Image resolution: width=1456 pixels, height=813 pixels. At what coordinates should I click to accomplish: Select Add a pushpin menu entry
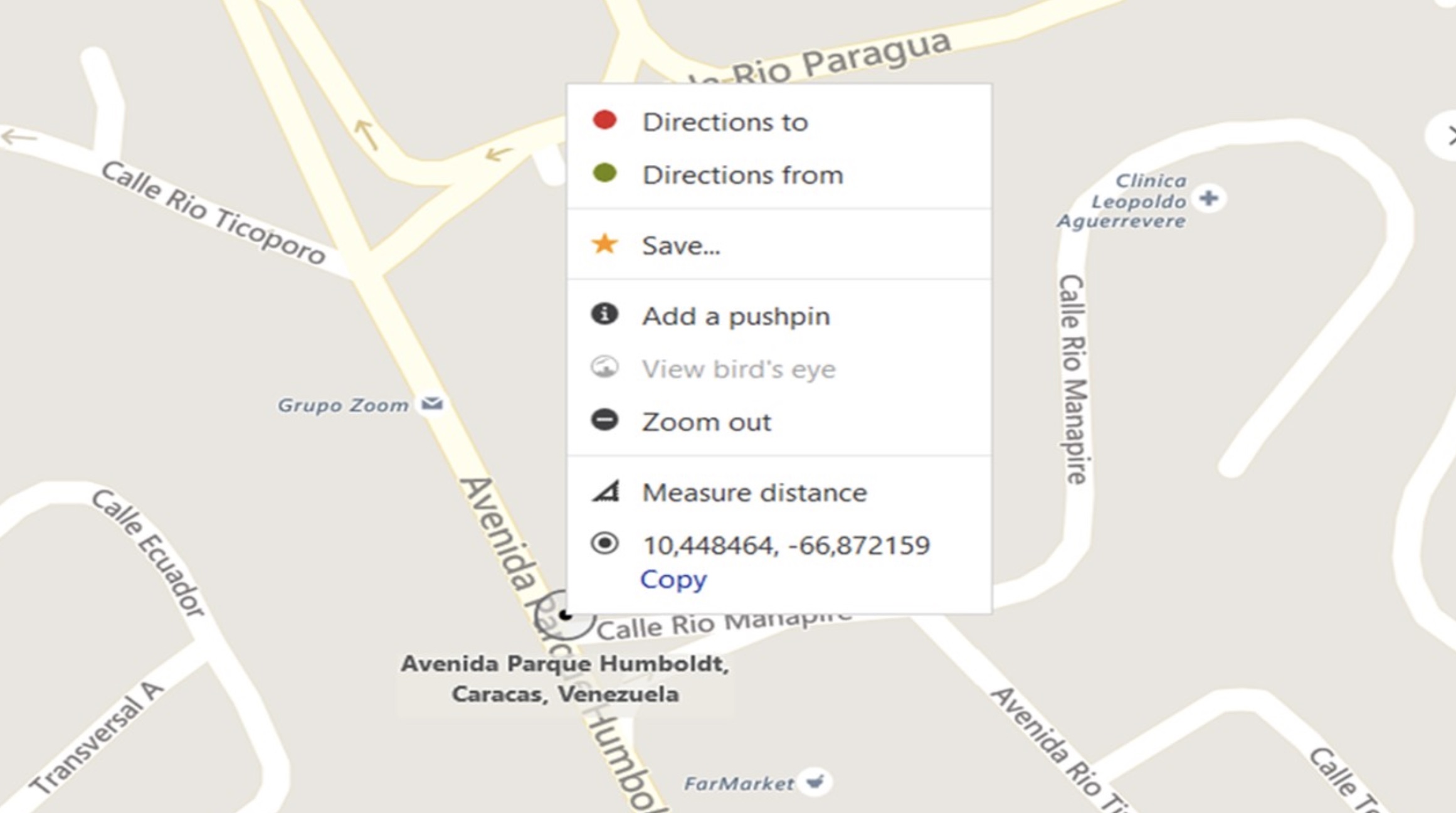[x=736, y=316]
